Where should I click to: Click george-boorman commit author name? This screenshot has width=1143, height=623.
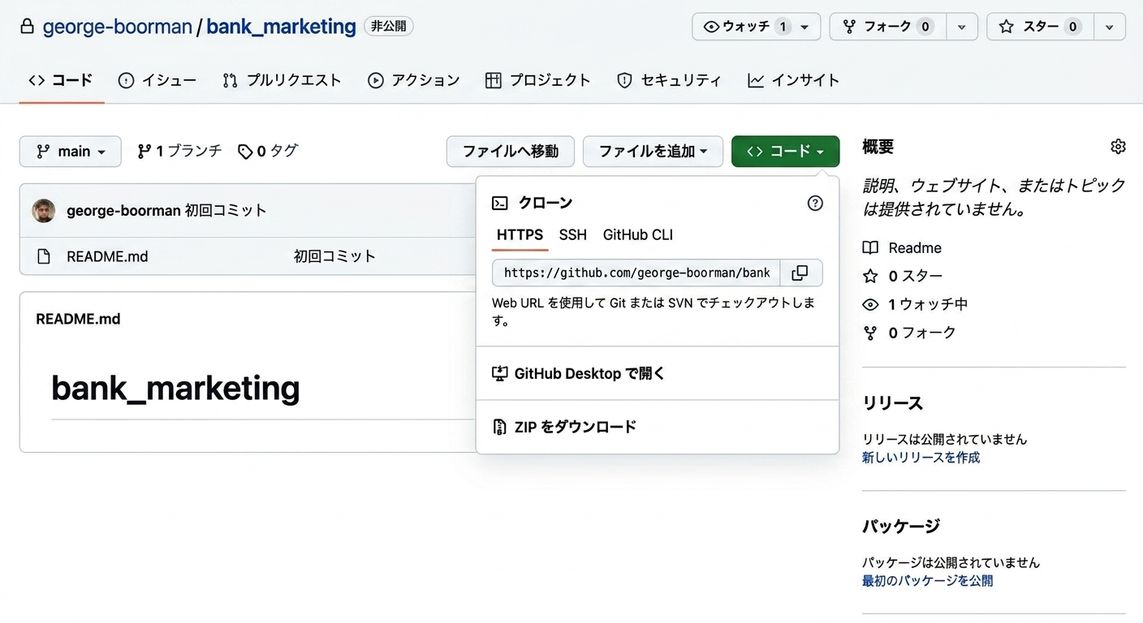tap(123, 211)
